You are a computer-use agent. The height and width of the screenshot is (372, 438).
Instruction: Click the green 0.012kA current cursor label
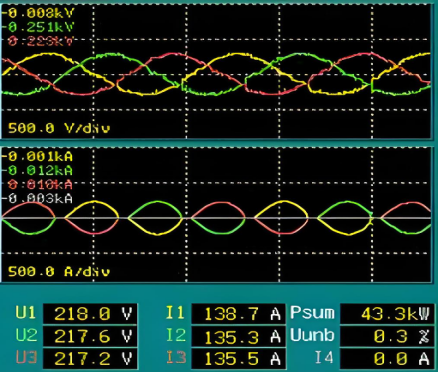click(40, 170)
